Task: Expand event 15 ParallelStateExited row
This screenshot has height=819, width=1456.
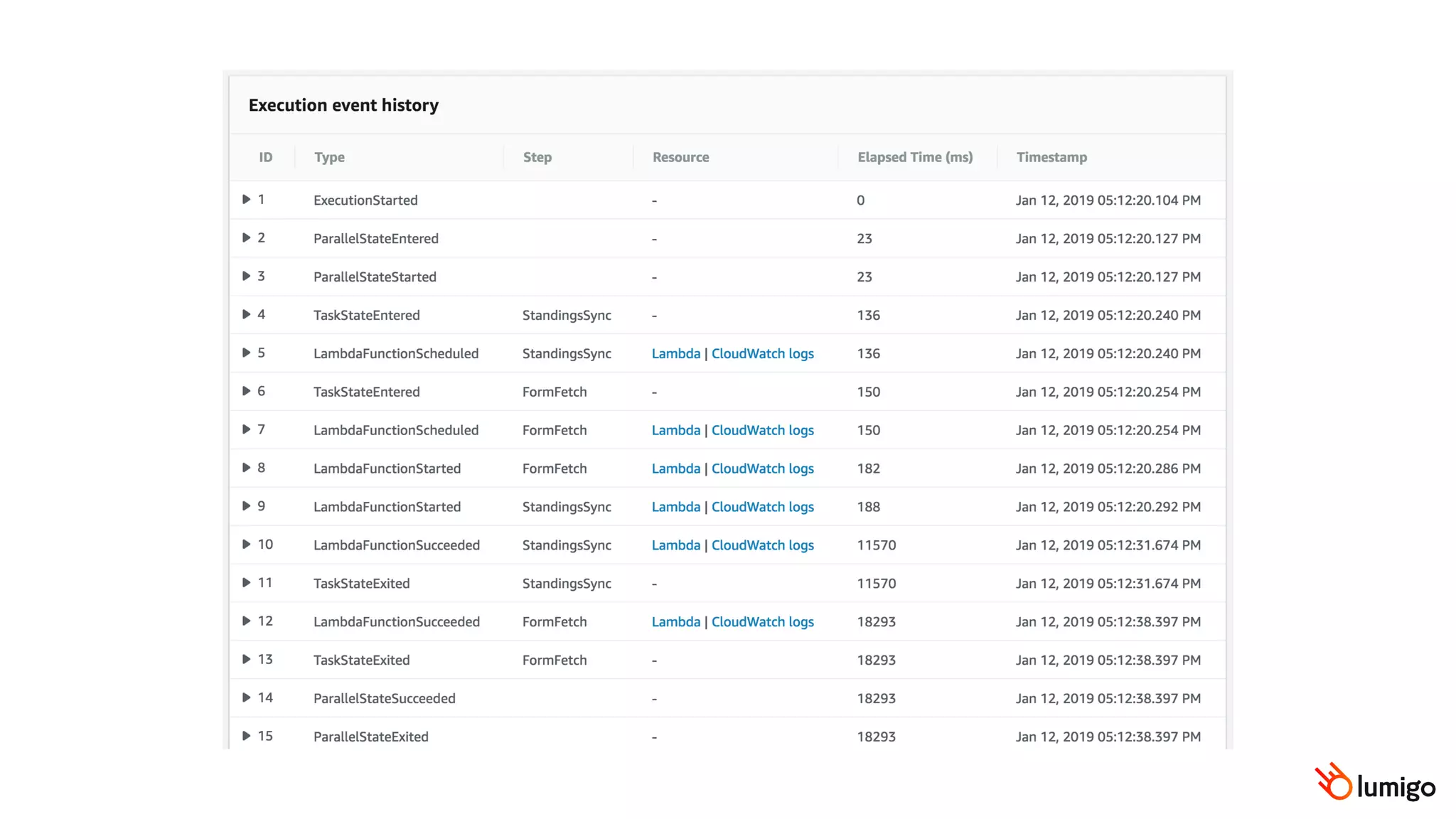Action: pyautogui.click(x=246, y=736)
